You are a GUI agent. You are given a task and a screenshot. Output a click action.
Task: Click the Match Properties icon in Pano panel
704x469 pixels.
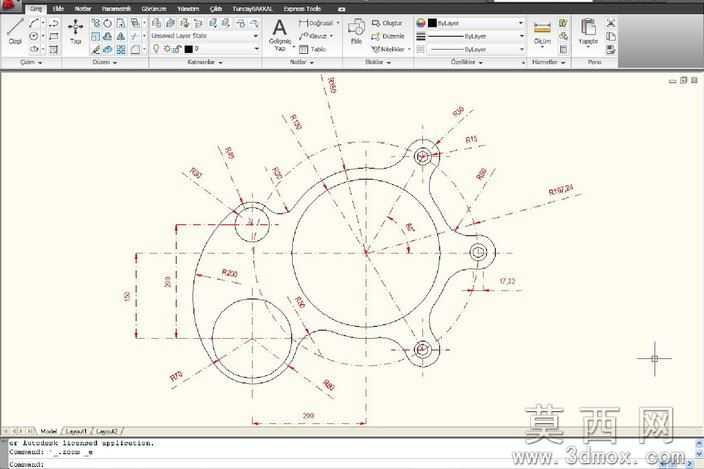[x=611, y=49]
